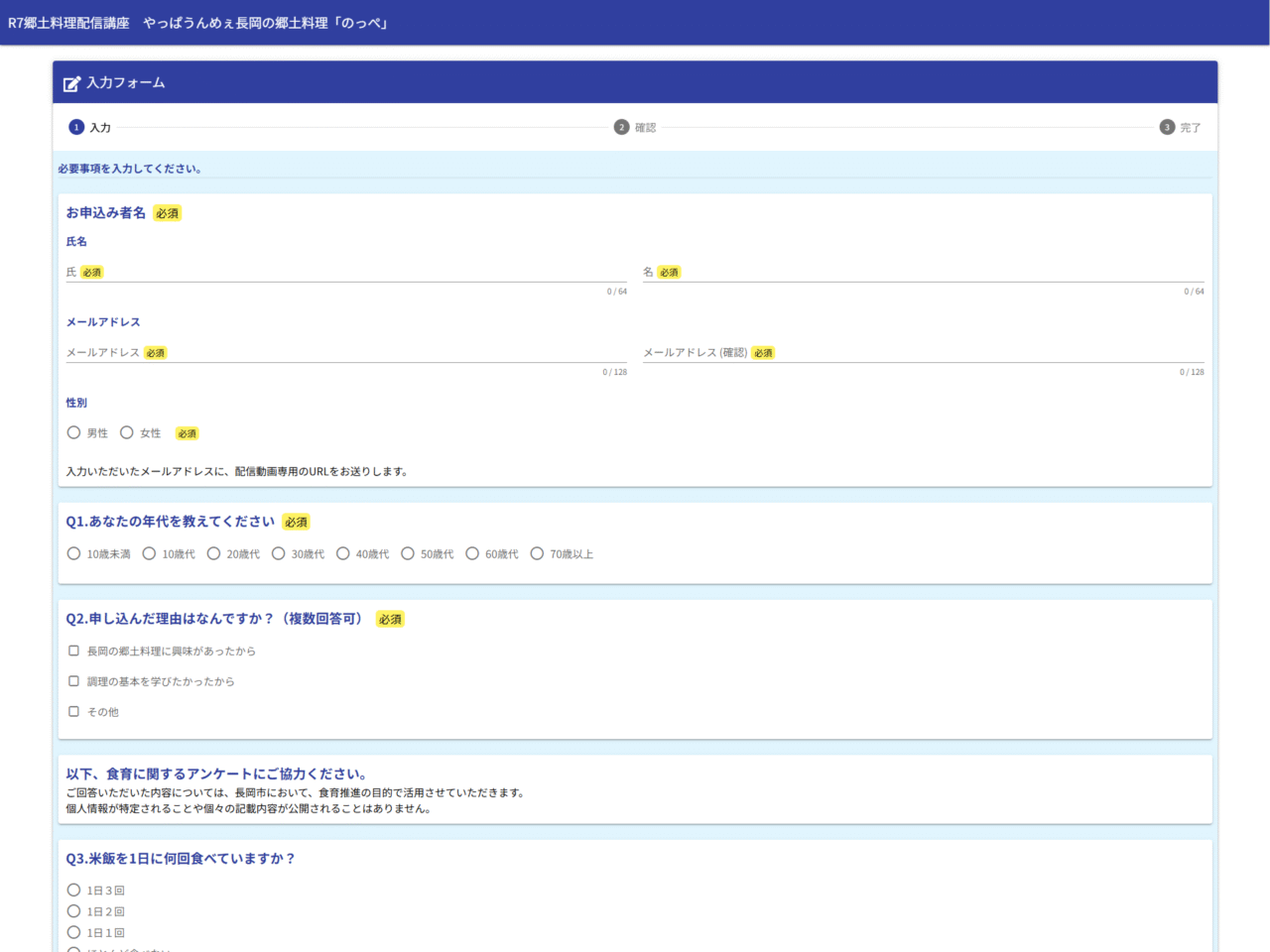Select 1日1回 rice frequency option
The width and height of the screenshot is (1270, 952).
coord(74,932)
